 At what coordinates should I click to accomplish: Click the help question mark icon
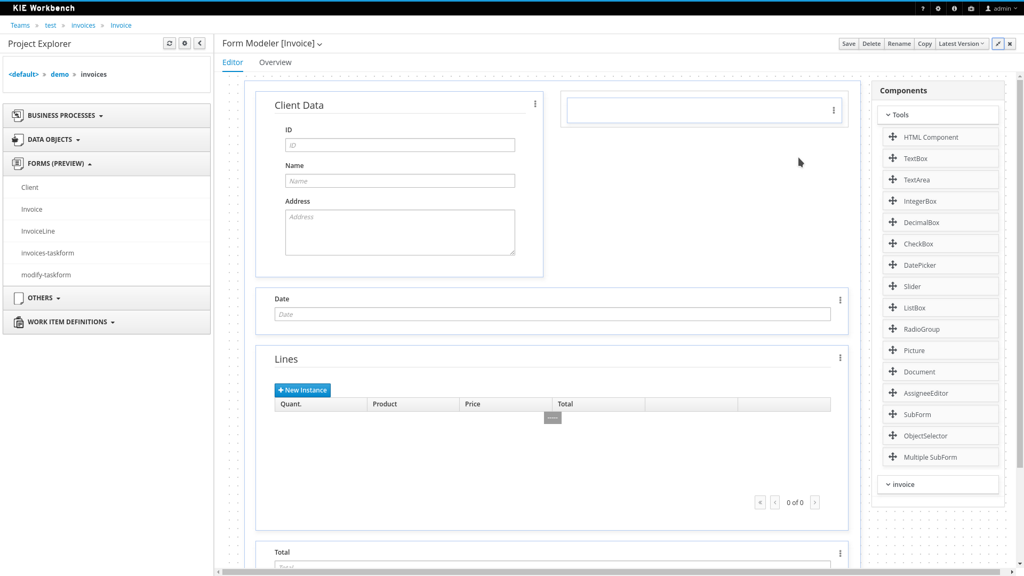(923, 8)
